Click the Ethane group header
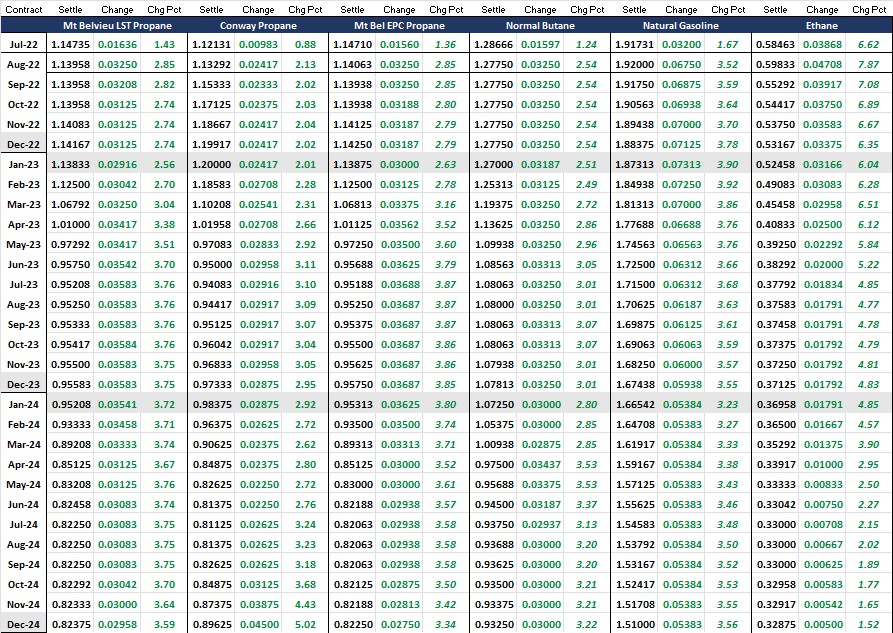 tap(822, 26)
